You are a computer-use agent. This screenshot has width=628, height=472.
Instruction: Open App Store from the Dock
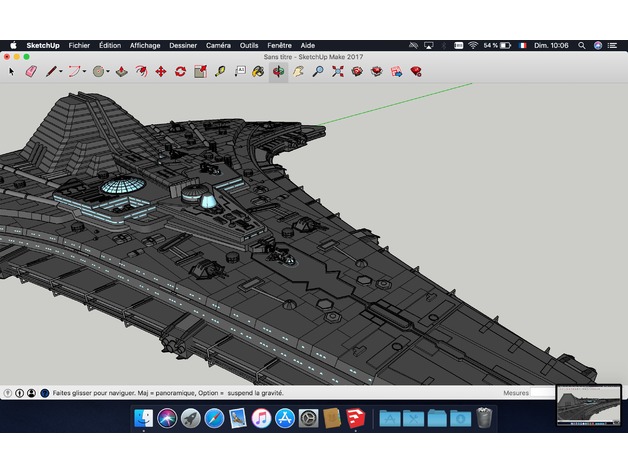coord(285,418)
